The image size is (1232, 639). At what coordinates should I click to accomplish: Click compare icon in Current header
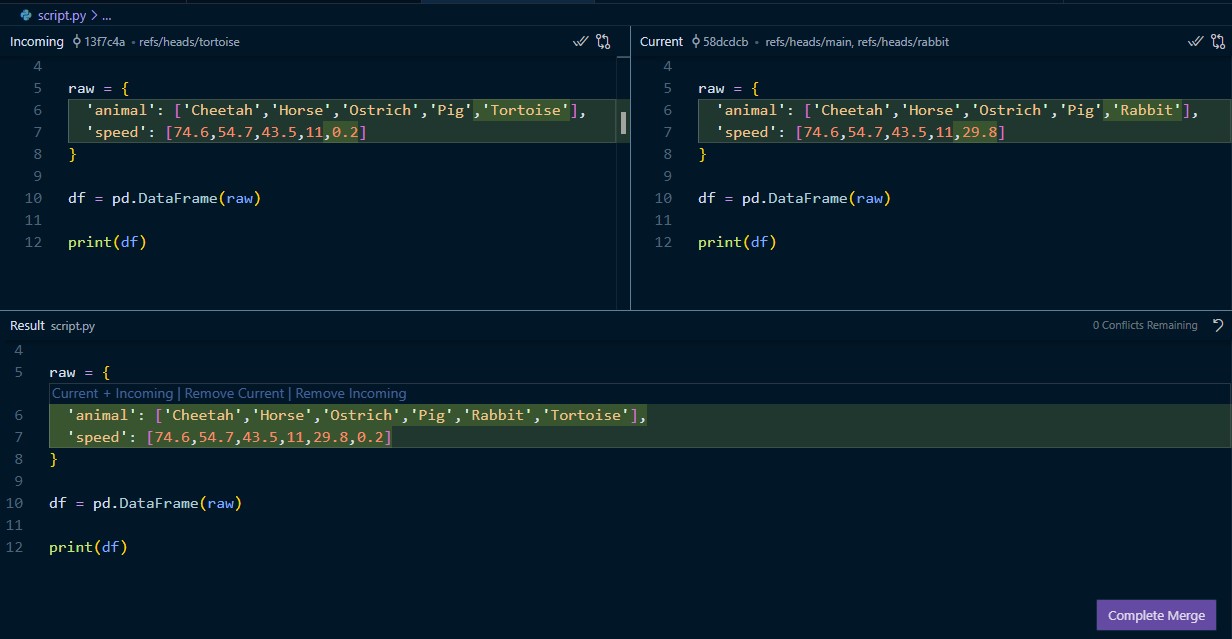pyautogui.click(x=1218, y=42)
